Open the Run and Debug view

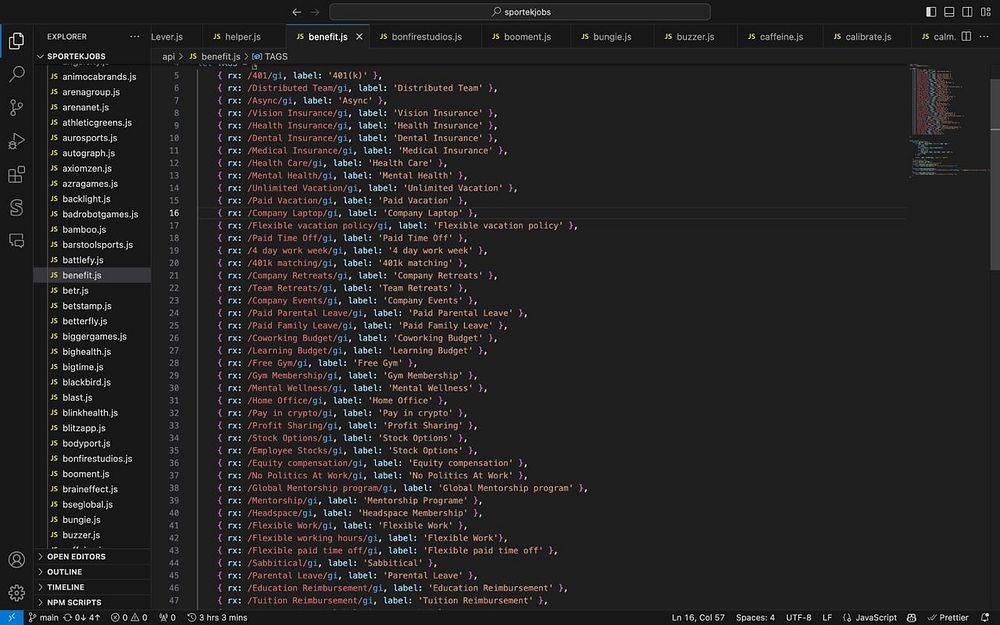pyautogui.click(x=17, y=141)
